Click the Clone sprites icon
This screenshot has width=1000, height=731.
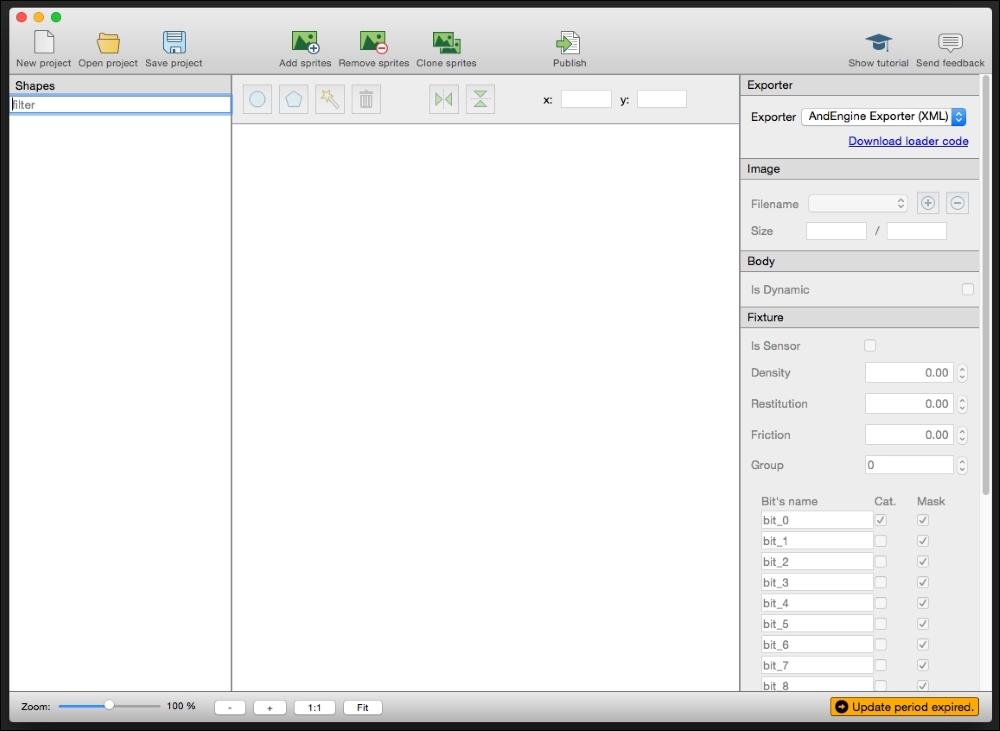(x=446, y=43)
